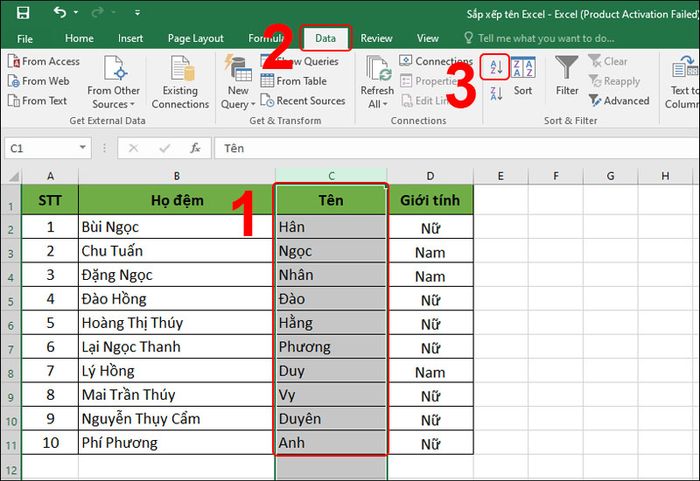Select row 12 header

11,468
